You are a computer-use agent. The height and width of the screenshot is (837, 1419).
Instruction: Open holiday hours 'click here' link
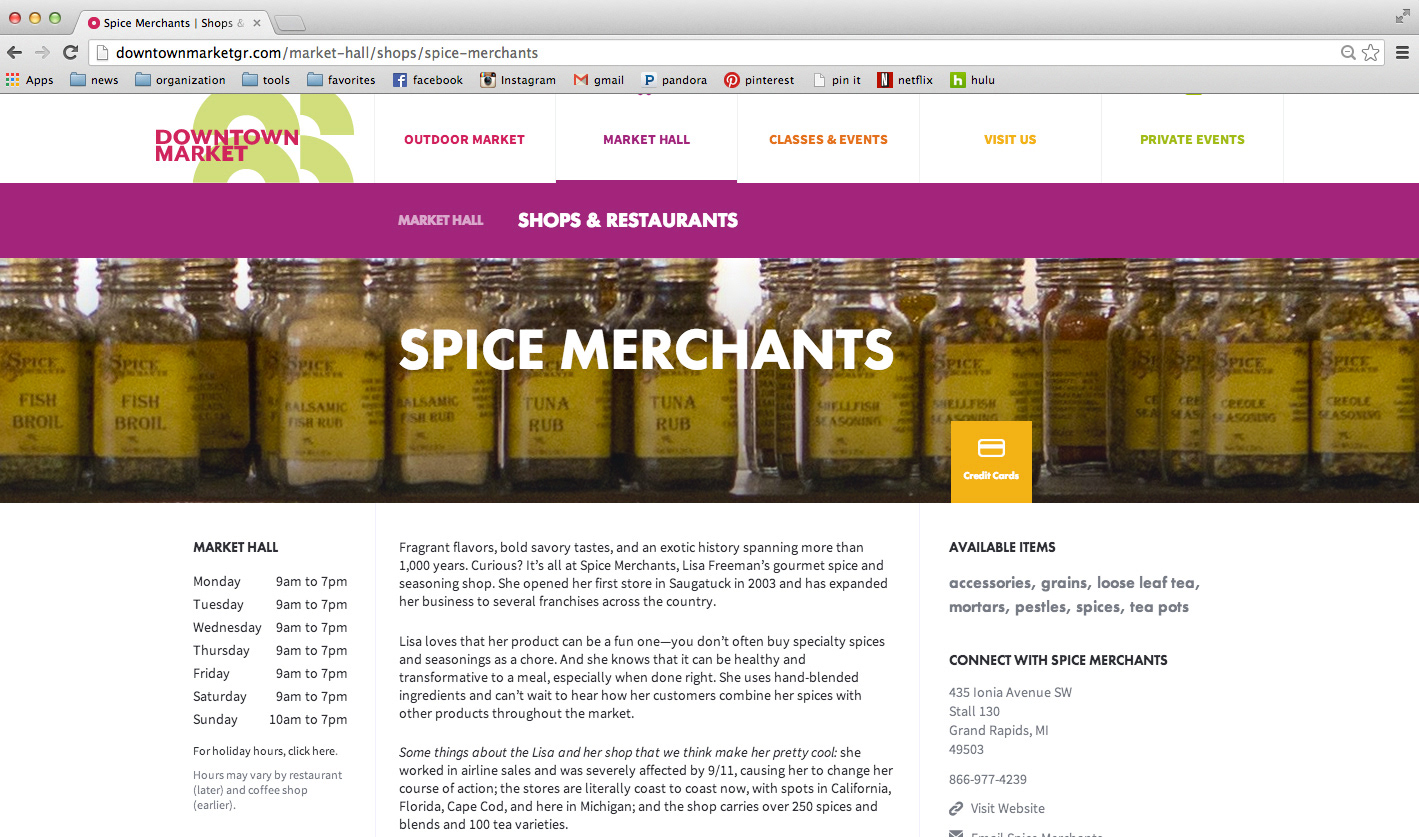[x=312, y=751]
